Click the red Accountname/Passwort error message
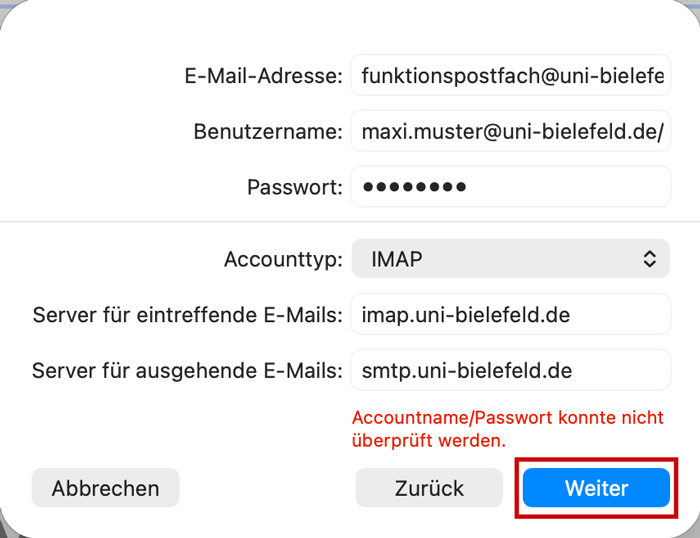This screenshot has width=700, height=538. (507, 428)
